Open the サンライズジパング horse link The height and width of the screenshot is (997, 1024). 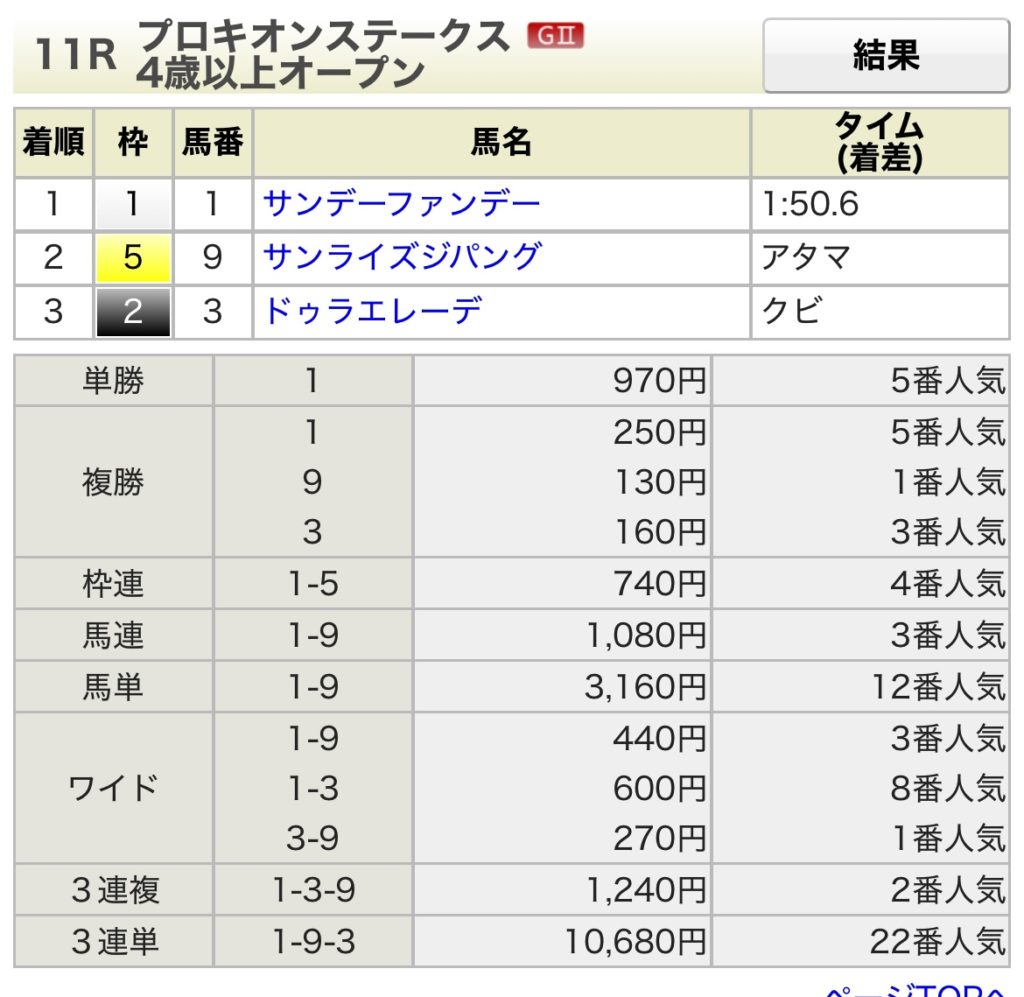[401, 257]
